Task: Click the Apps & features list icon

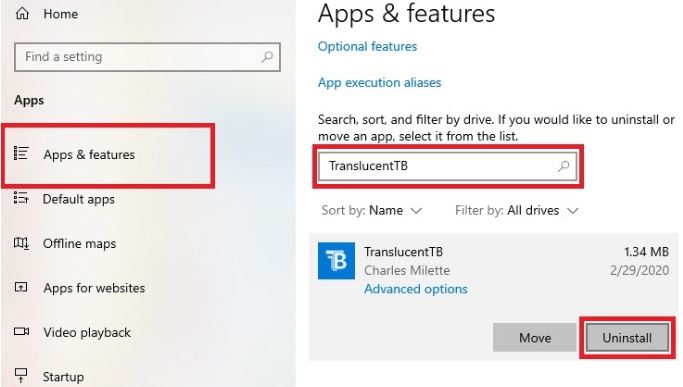Action: coord(21,153)
